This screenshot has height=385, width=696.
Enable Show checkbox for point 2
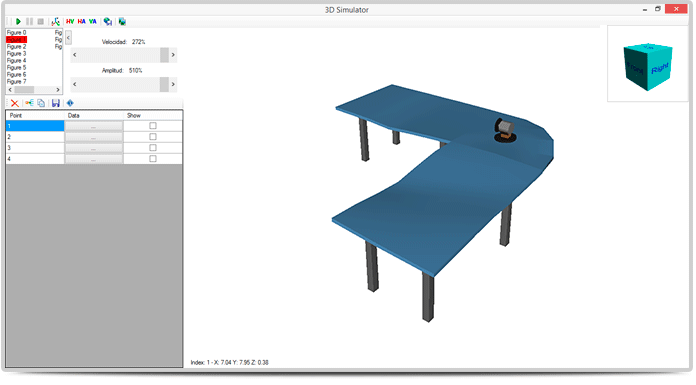[153, 137]
